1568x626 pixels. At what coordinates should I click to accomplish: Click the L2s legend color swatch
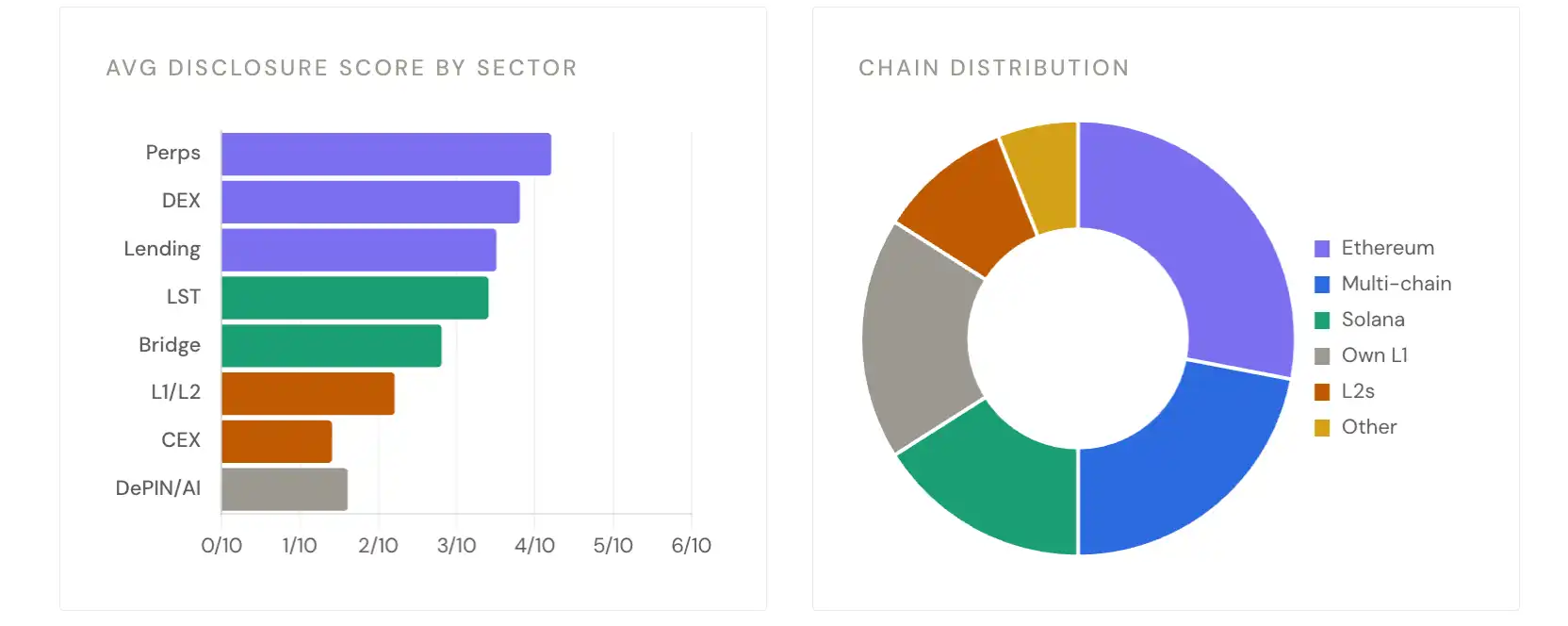(1322, 392)
